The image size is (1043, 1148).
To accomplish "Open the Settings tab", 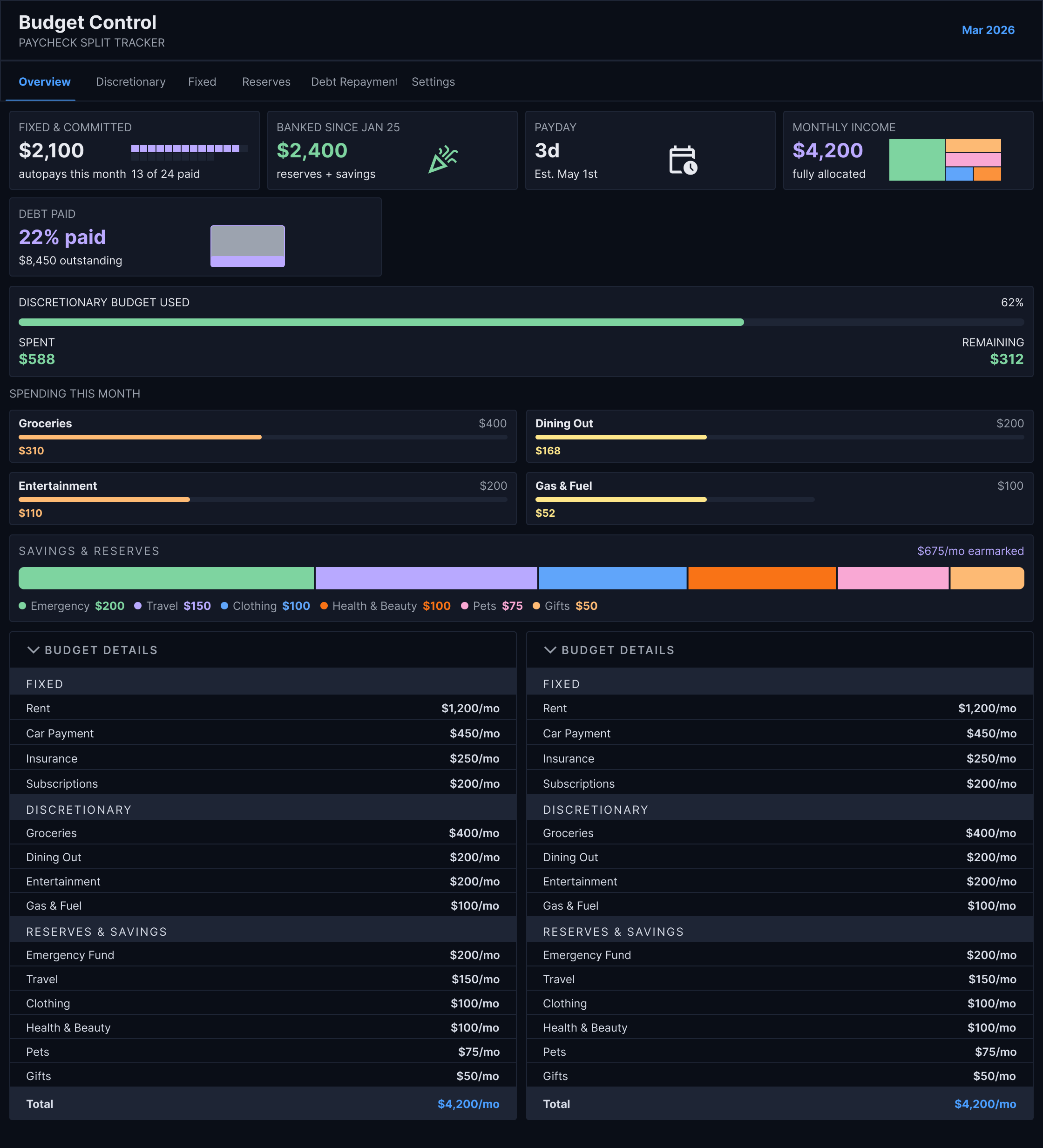I will tap(433, 81).
